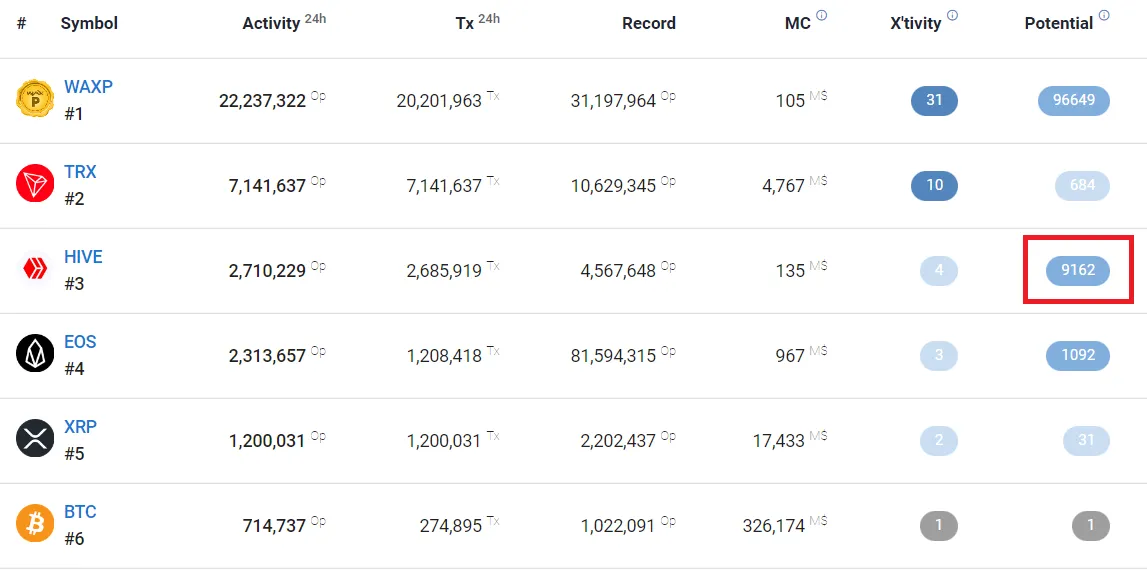Click TRX X'tivity badge showing 10
The image size is (1147, 577).
pos(934,185)
